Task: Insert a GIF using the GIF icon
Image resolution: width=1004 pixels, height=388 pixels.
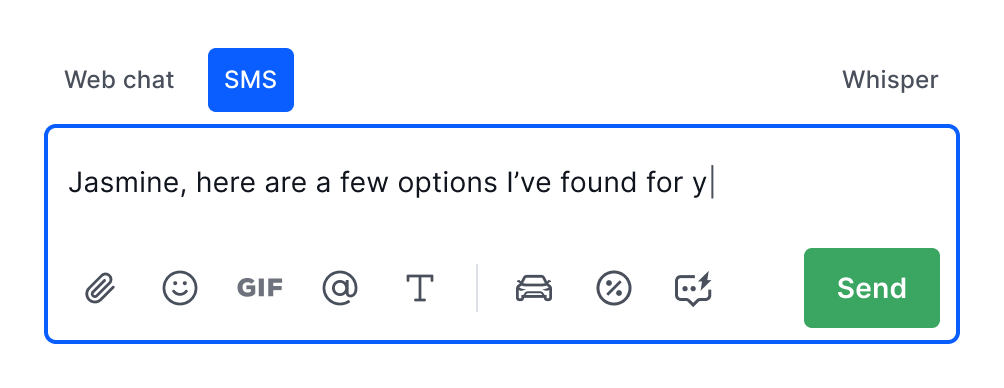Action: (x=260, y=288)
